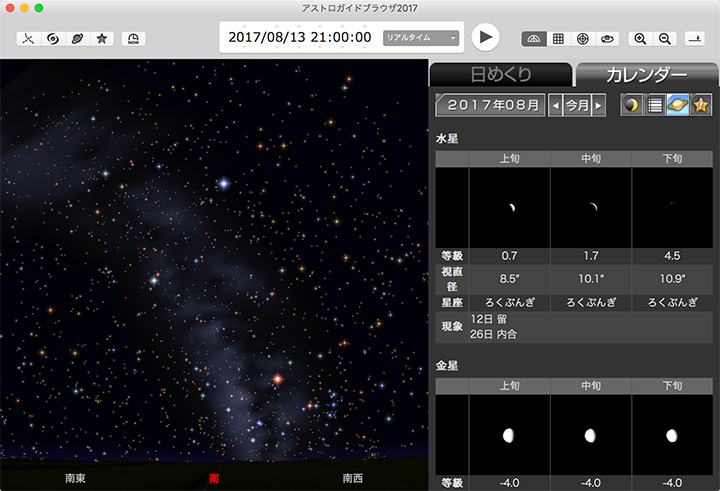Click the Mercury table 下旬 column header

click(672, 159)
